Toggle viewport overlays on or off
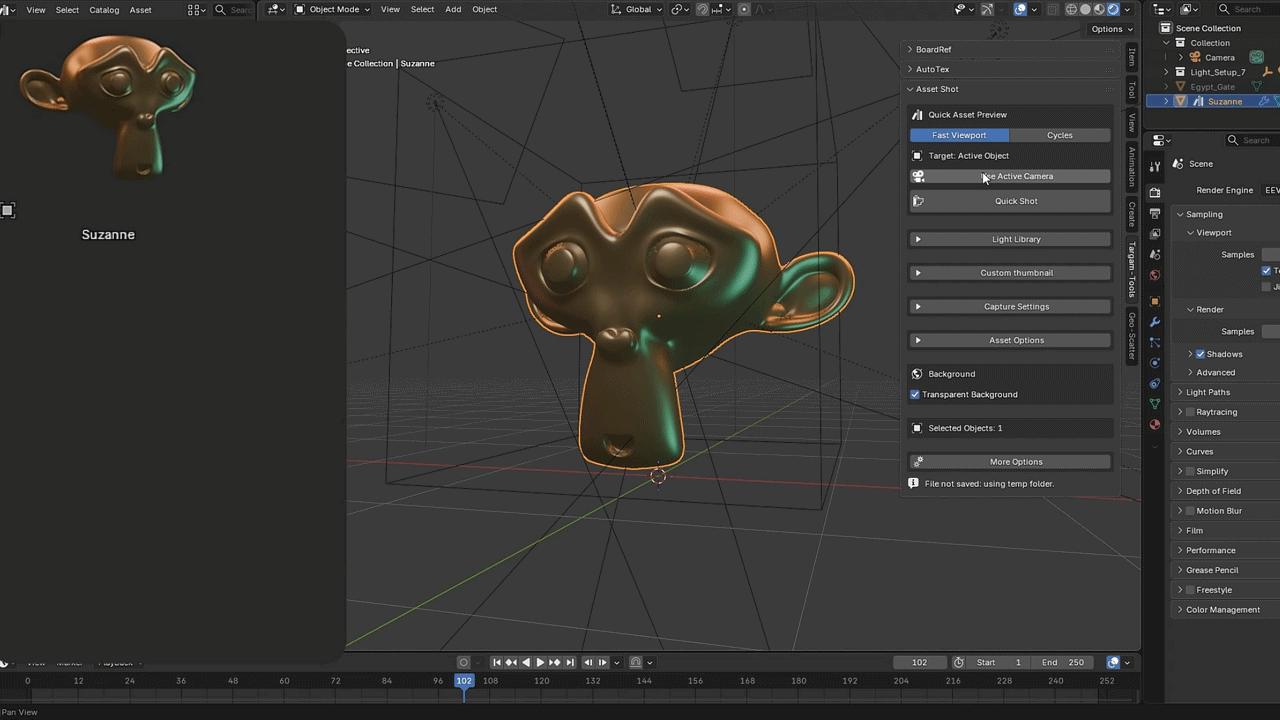Viewport: 1280px width, 720px height. [1020, 9]
